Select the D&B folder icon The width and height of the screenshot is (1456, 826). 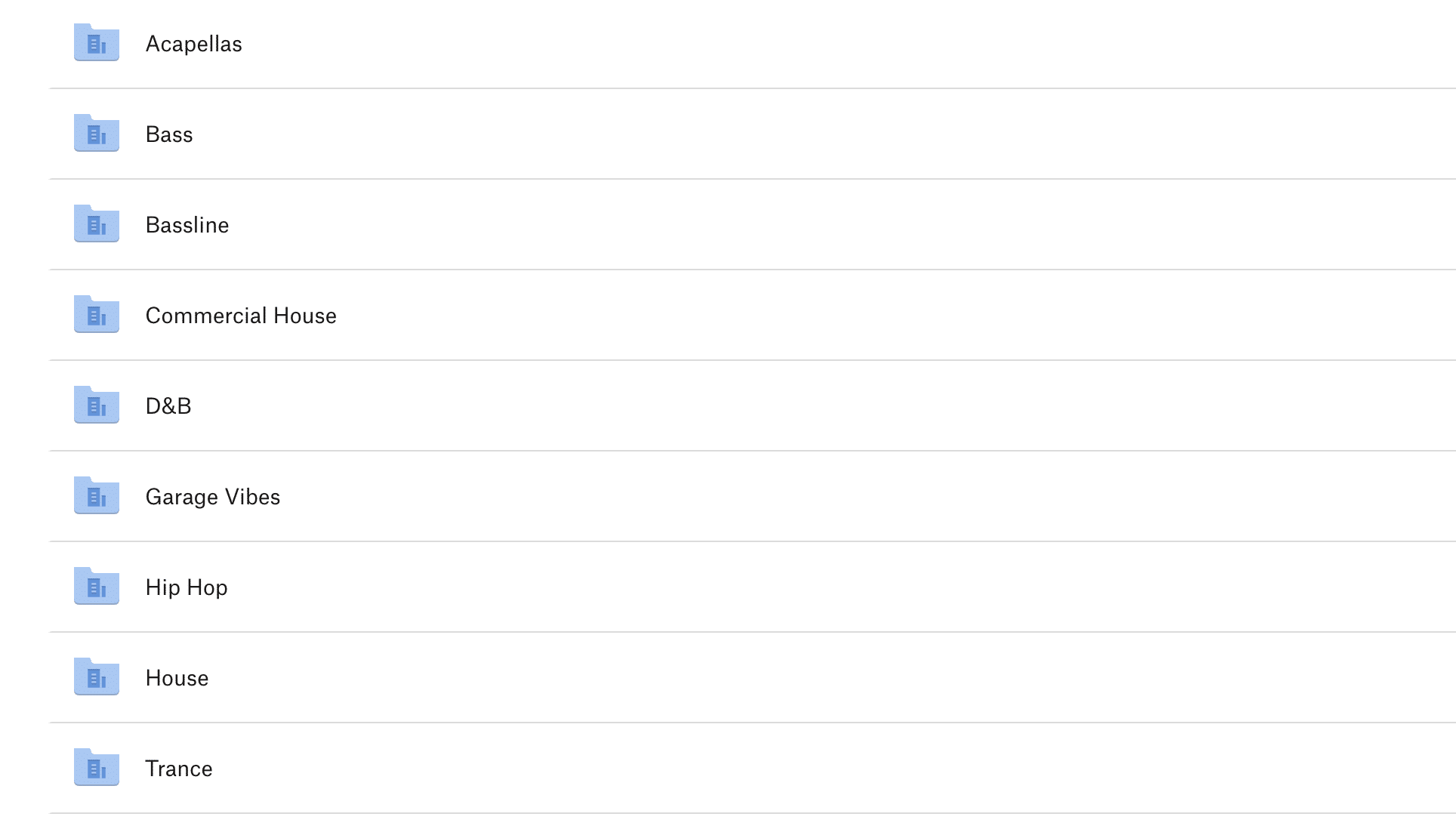(x=97, y=405)
